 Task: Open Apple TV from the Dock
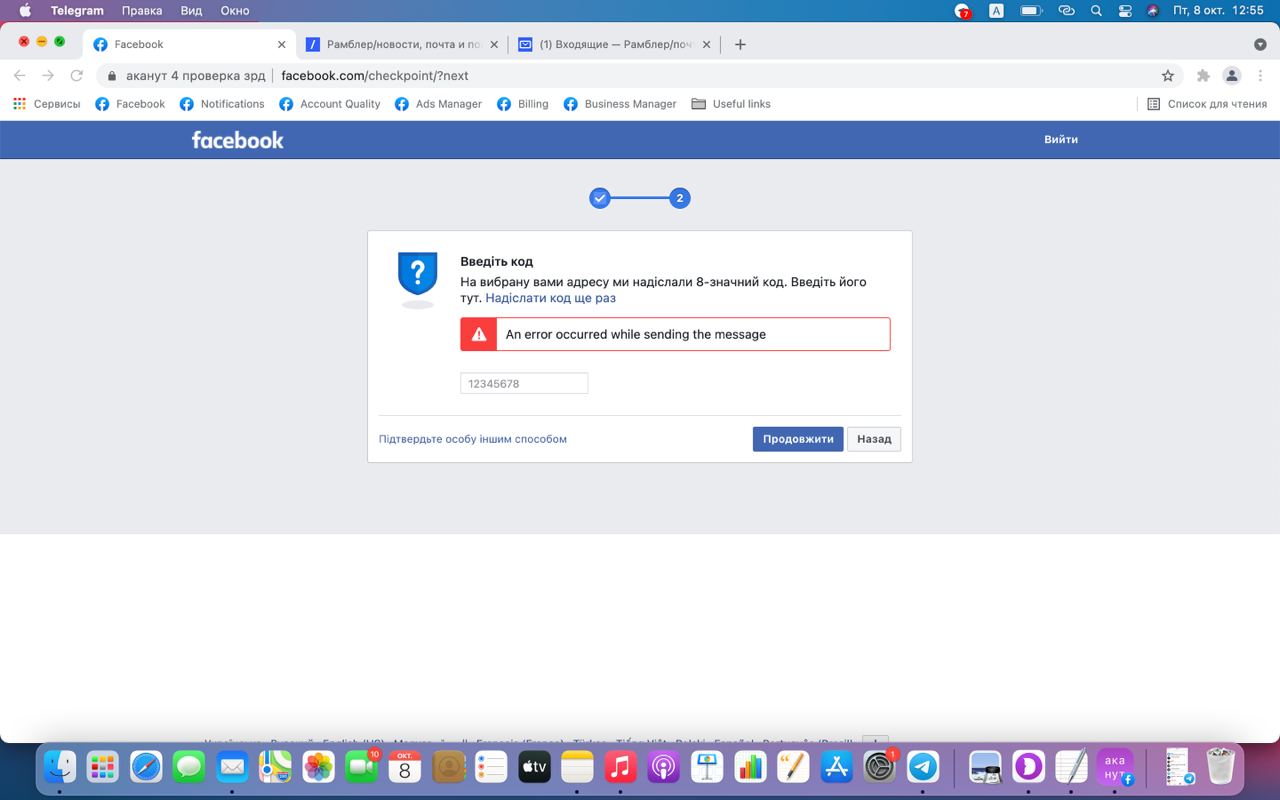(534, 767)
